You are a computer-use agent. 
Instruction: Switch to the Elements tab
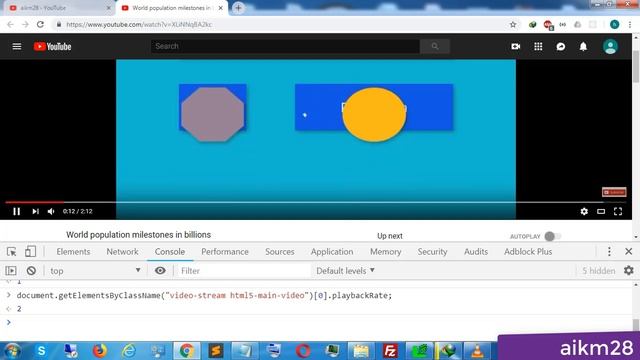tap(73, 251)
